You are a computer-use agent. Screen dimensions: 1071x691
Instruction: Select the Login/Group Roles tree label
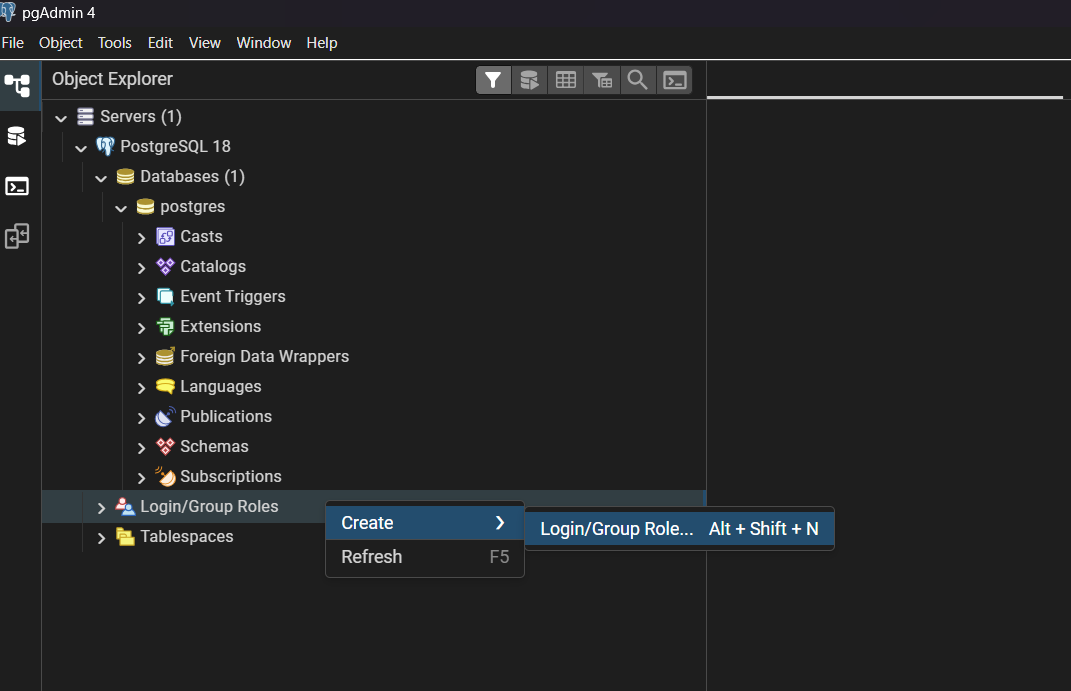click(x=209, y=507)
